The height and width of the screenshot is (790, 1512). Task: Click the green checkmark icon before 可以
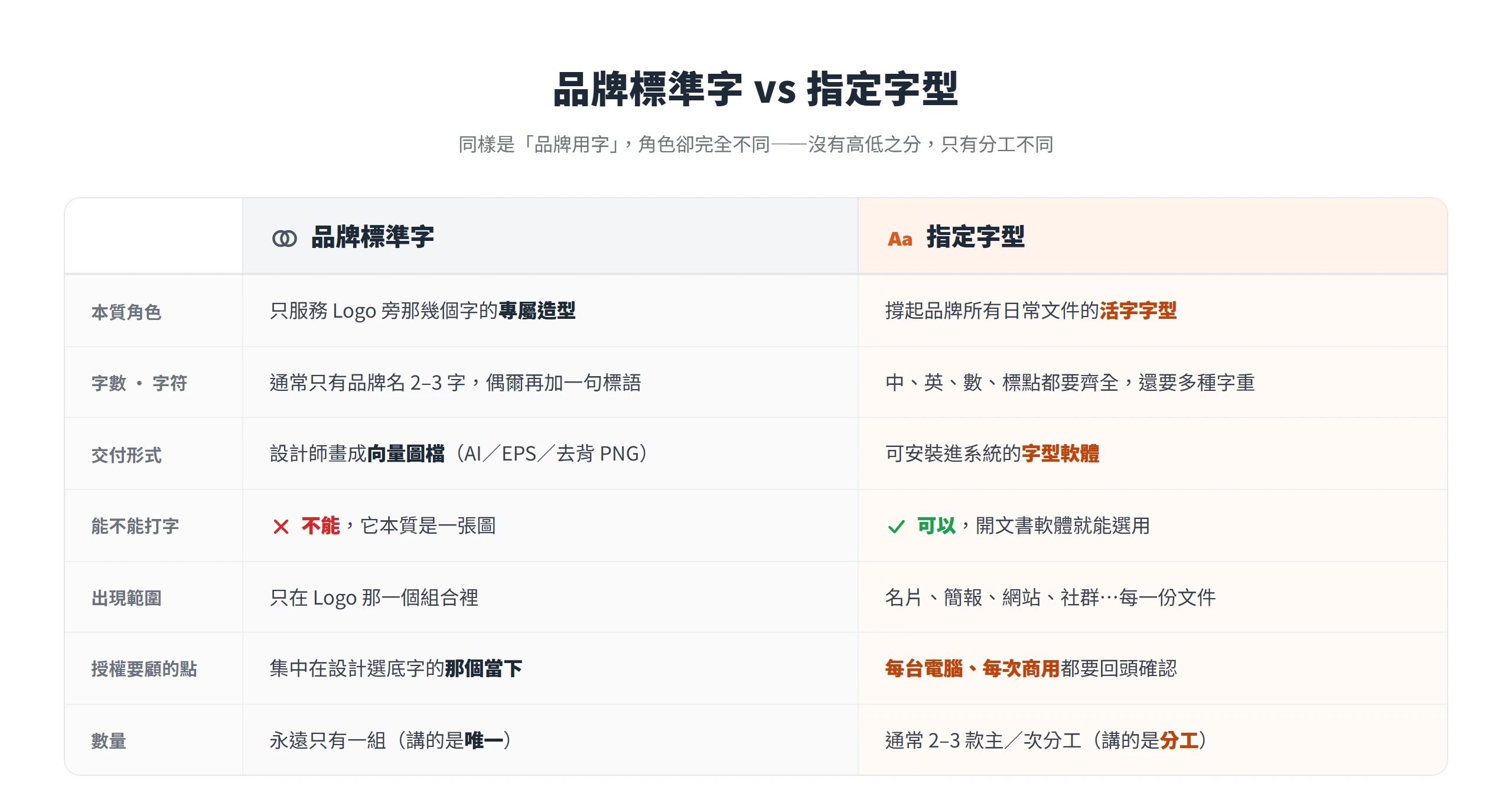pyautogui.click(x=896, y=526)
